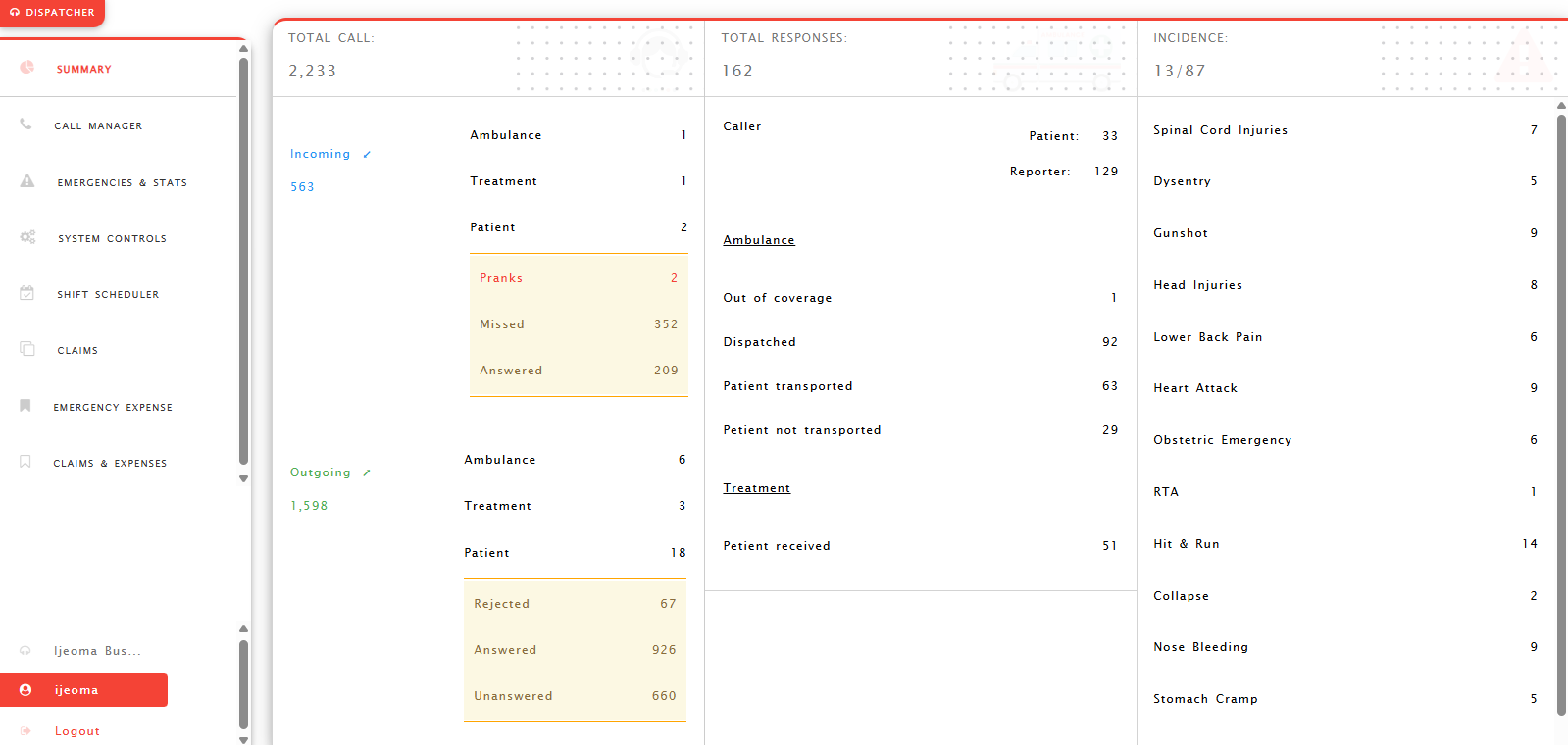Viewport: 1568px width, 745px height.
Task: Click the Dispatcher badge at top left
Action: tap(53, 13)
